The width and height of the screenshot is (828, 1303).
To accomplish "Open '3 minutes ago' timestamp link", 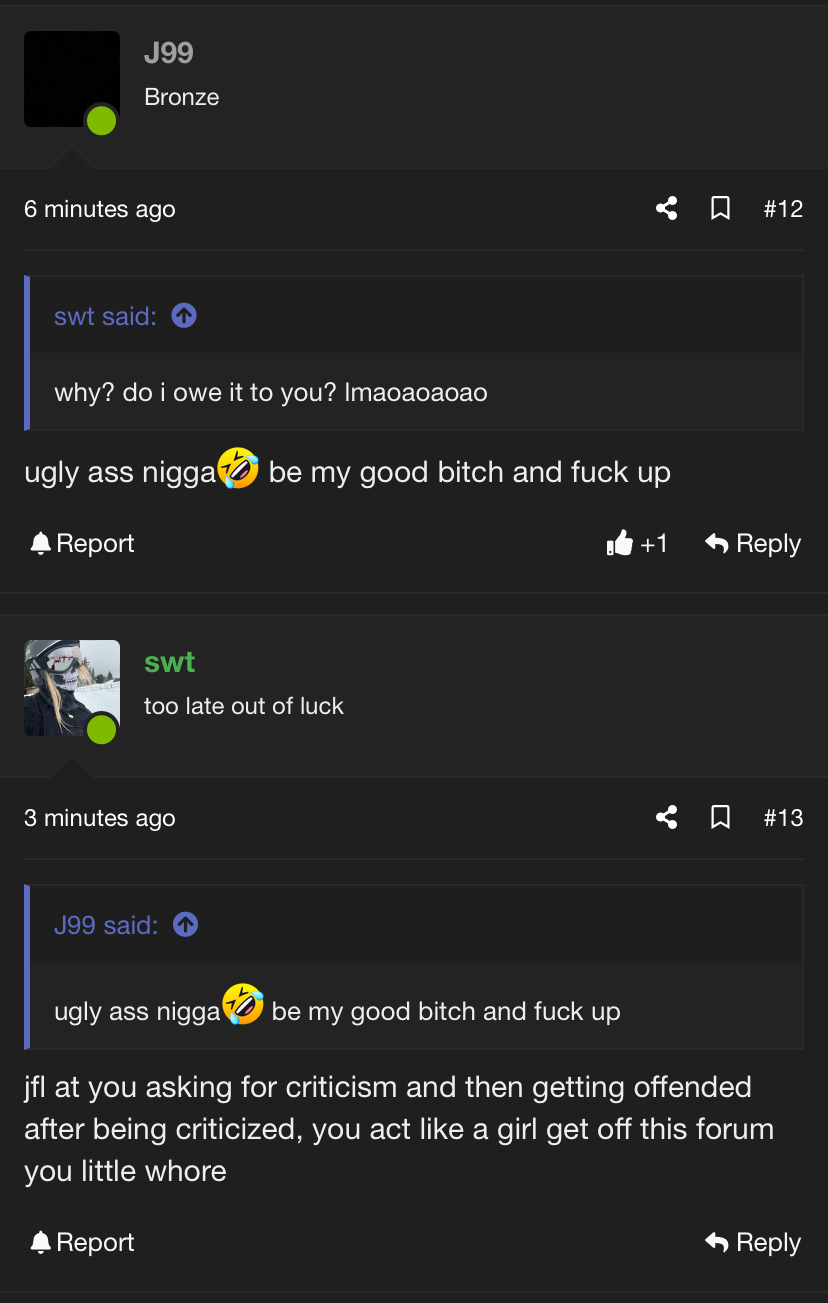I will point(100,818).
